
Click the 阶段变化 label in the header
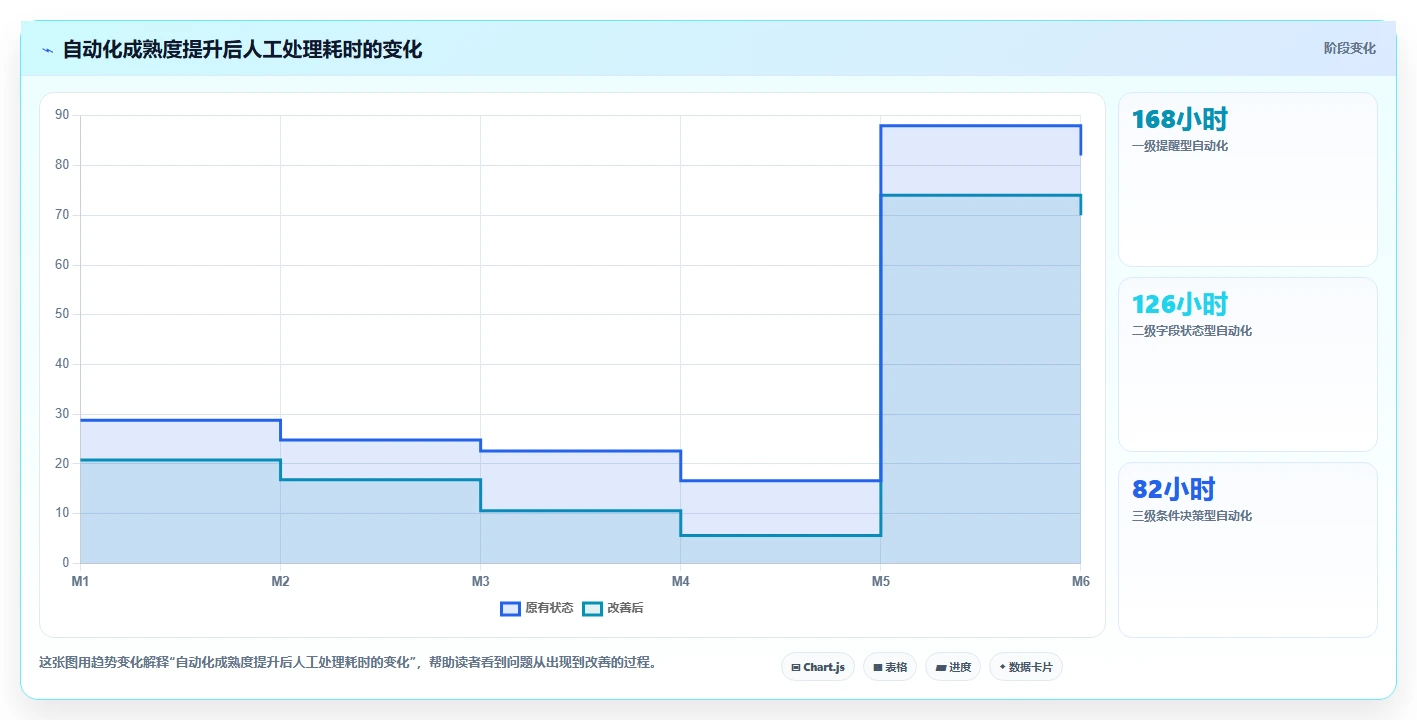click(x=1350, y=48)
